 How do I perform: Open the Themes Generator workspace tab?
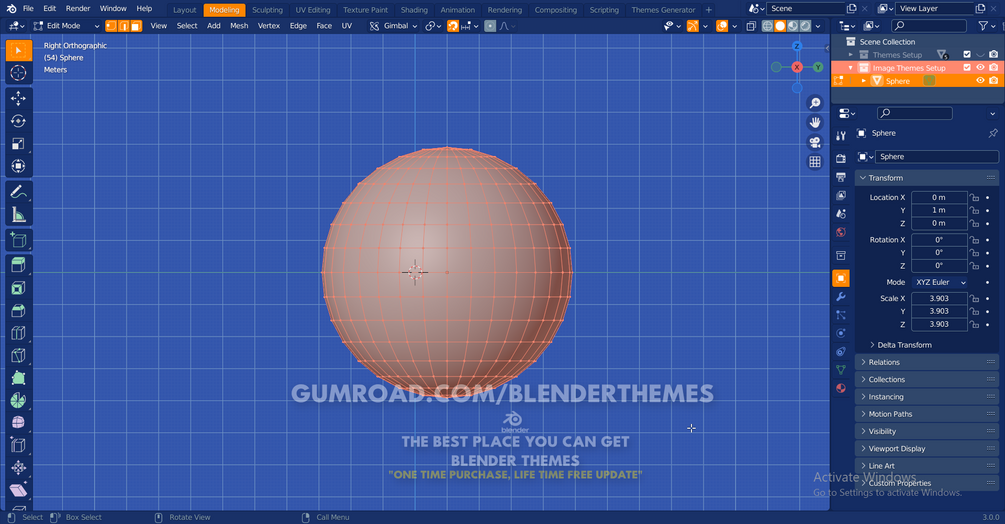click(x=663, y=10)
